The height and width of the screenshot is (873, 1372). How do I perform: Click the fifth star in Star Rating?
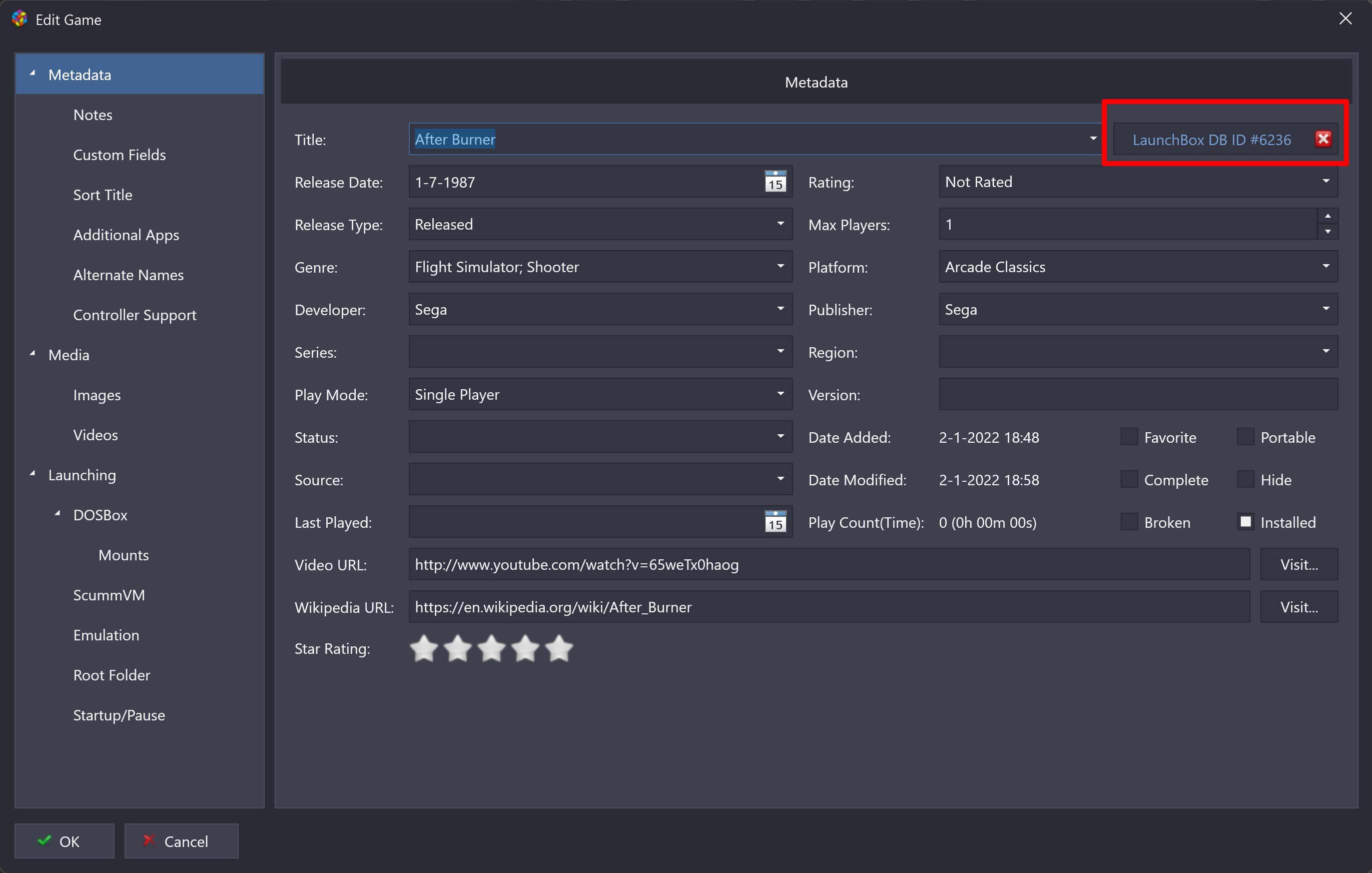click(x=559, y=648)
